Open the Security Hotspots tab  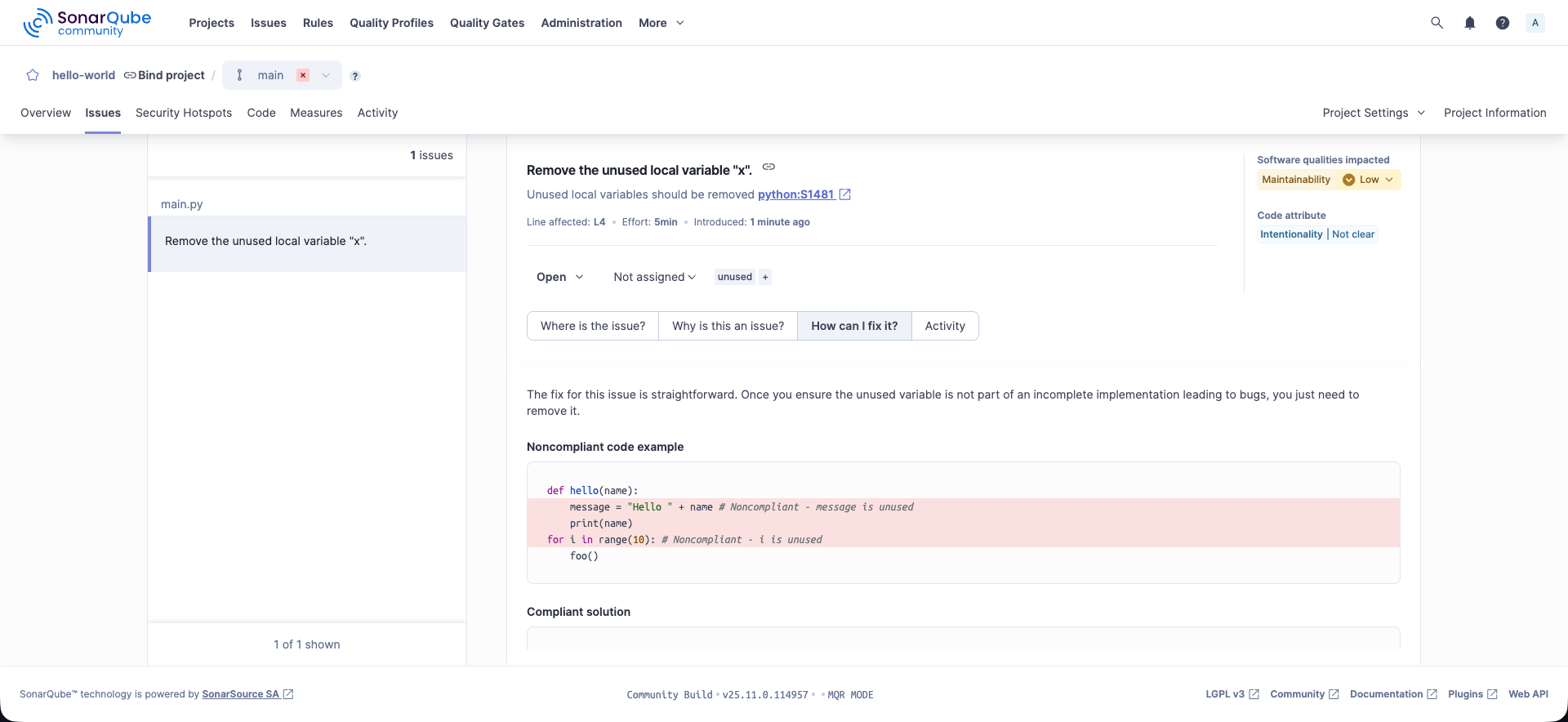pyautogui.click(x=184, y=113)
